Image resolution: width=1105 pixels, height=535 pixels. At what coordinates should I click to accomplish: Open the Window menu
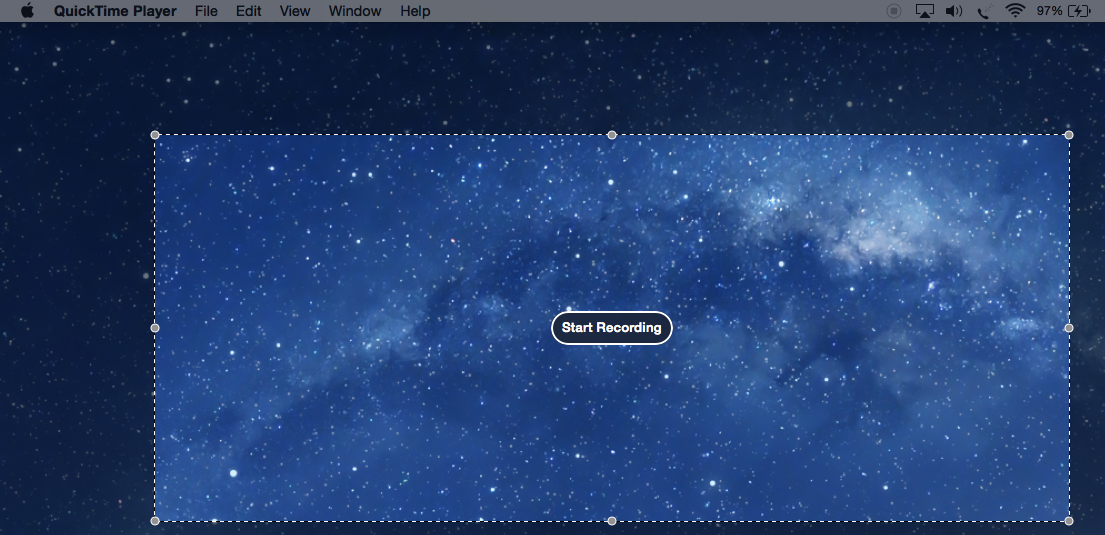click(354, 11)
